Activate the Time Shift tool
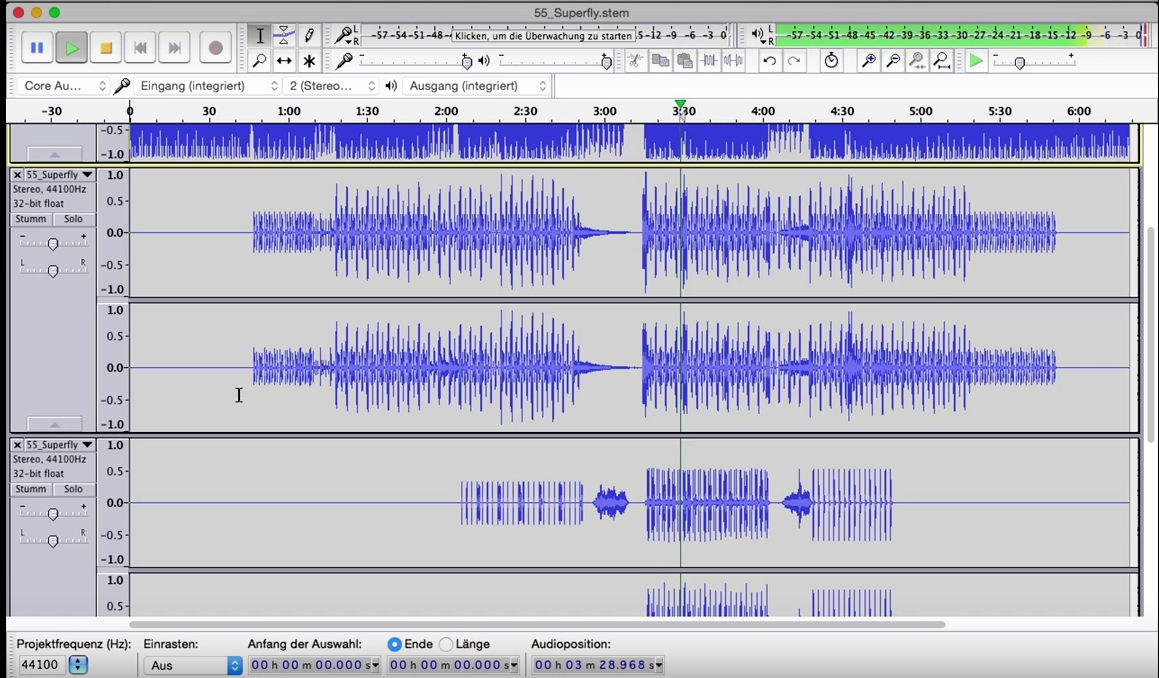Screen dimensions: 1159x678 click(x=284, y=61)
